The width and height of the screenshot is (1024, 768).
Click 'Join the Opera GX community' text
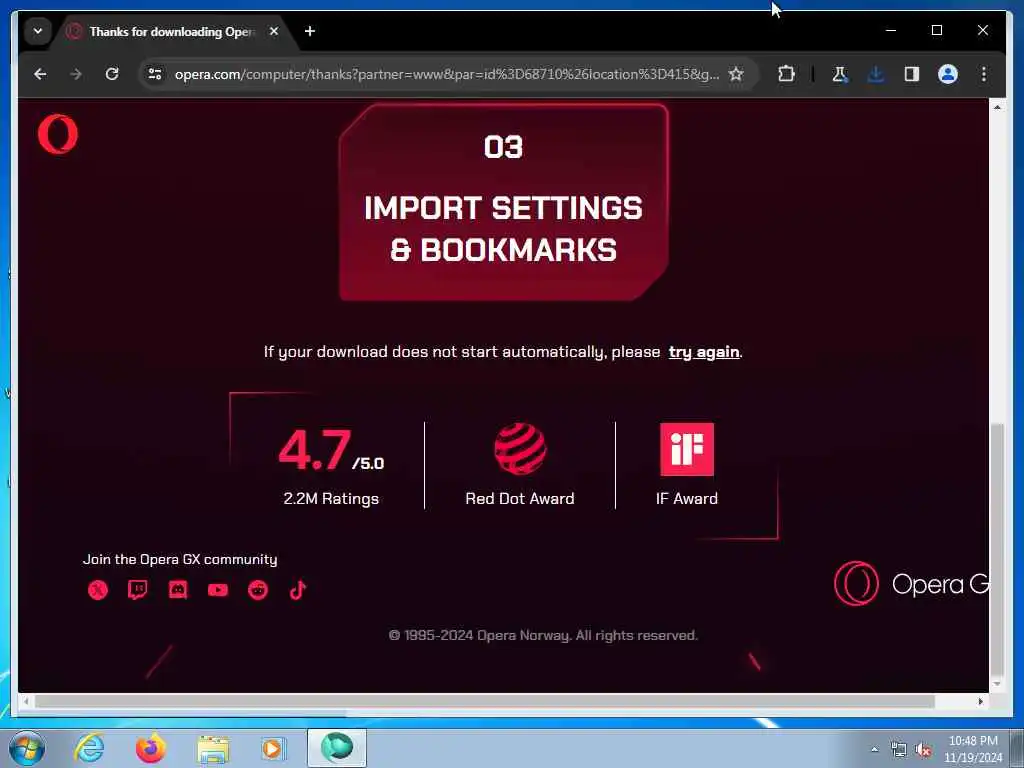(180, 560)
